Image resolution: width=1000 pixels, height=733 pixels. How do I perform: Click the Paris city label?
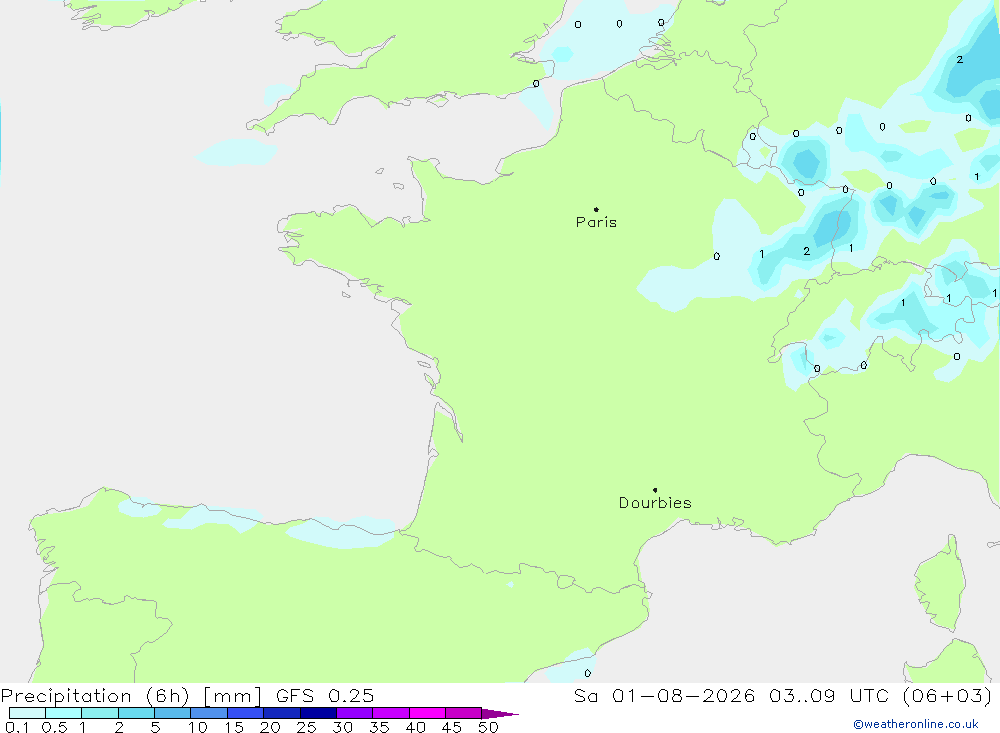(x=596, y=222)
